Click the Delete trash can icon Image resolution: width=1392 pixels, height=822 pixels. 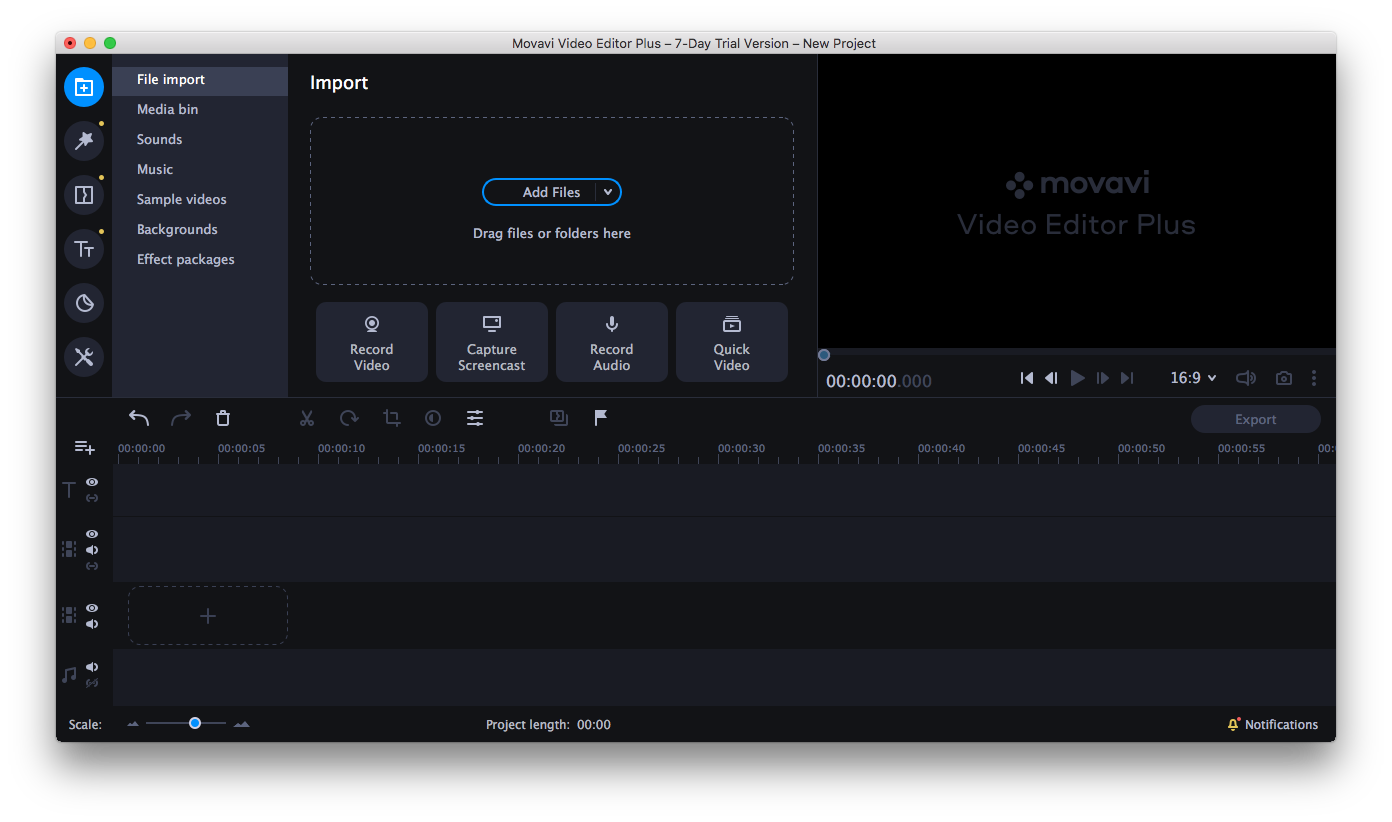[x=223, y=418]
